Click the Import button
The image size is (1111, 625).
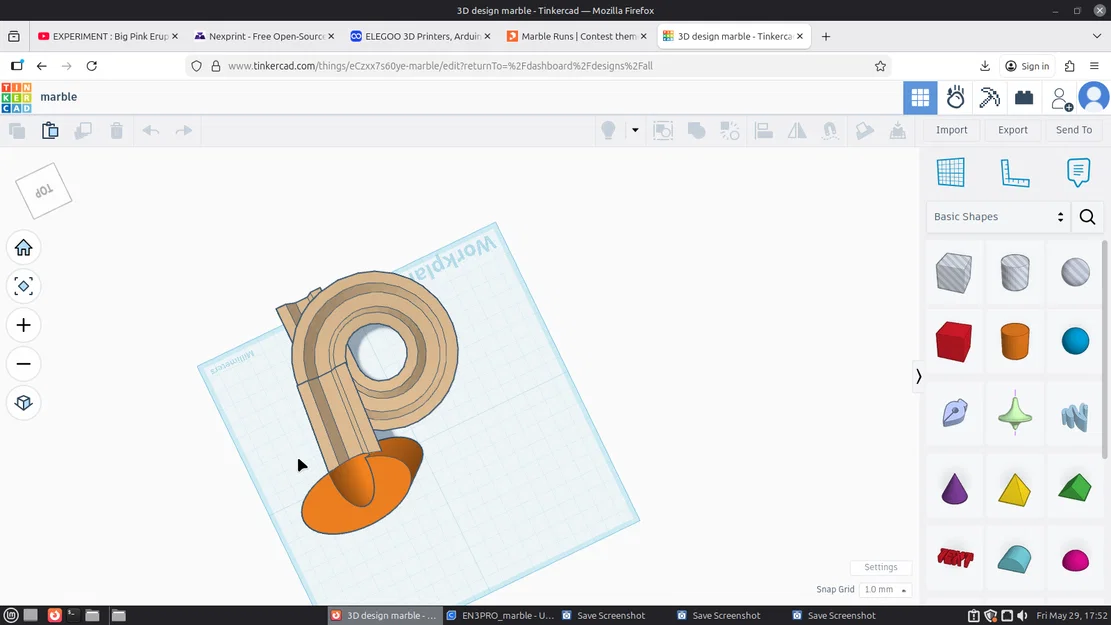click(x=951, y=130)
